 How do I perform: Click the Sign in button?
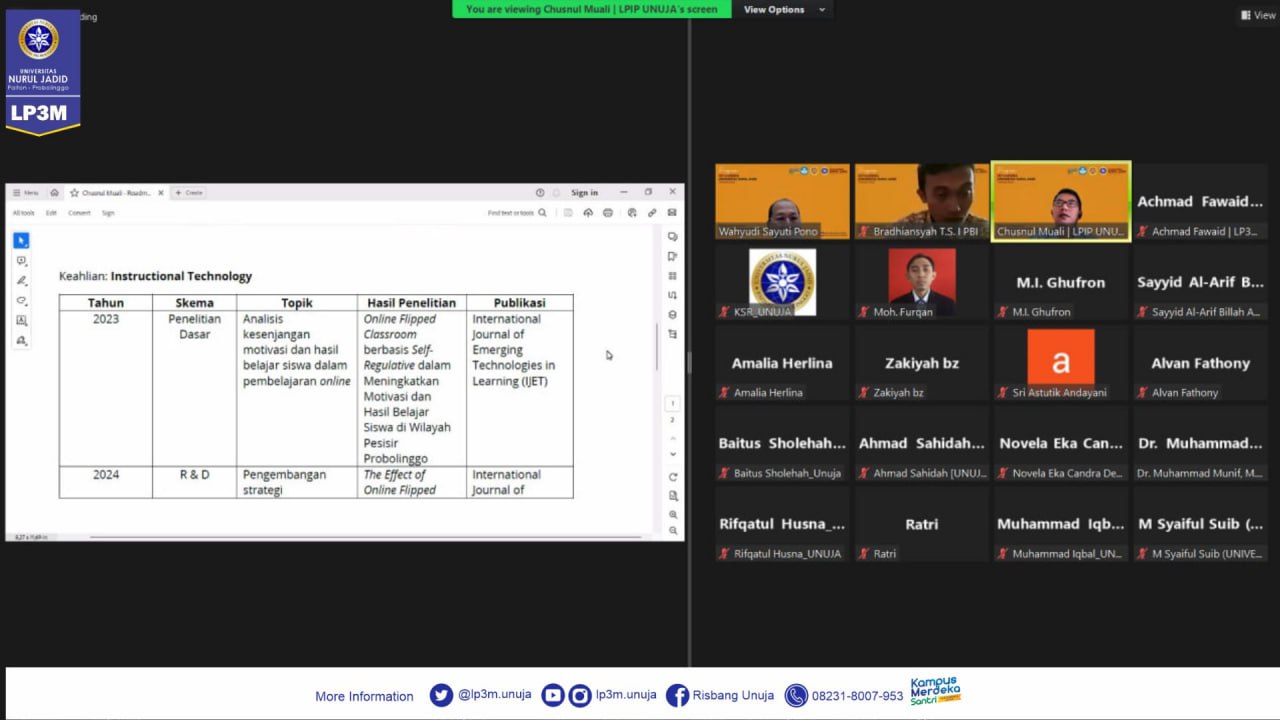coord(584,193)
